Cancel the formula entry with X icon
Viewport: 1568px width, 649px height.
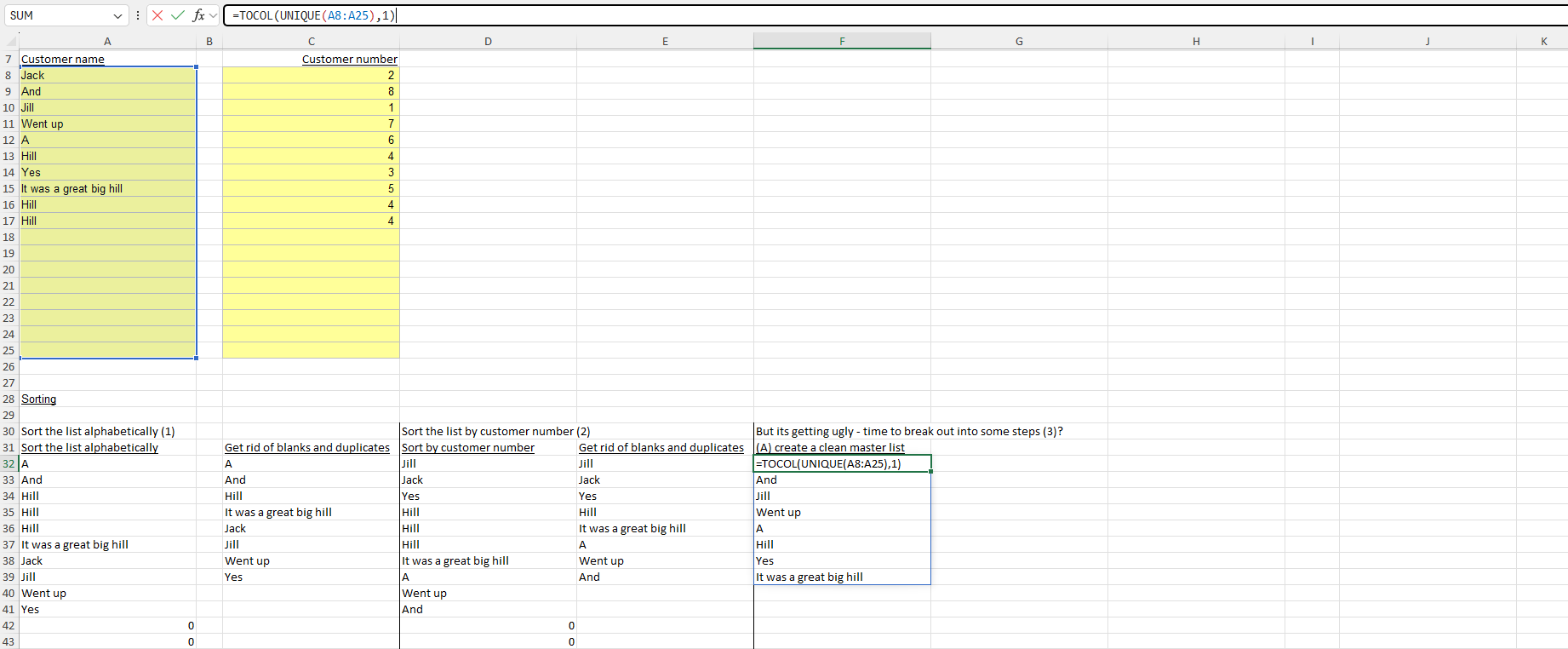click(x=157, y=15)
